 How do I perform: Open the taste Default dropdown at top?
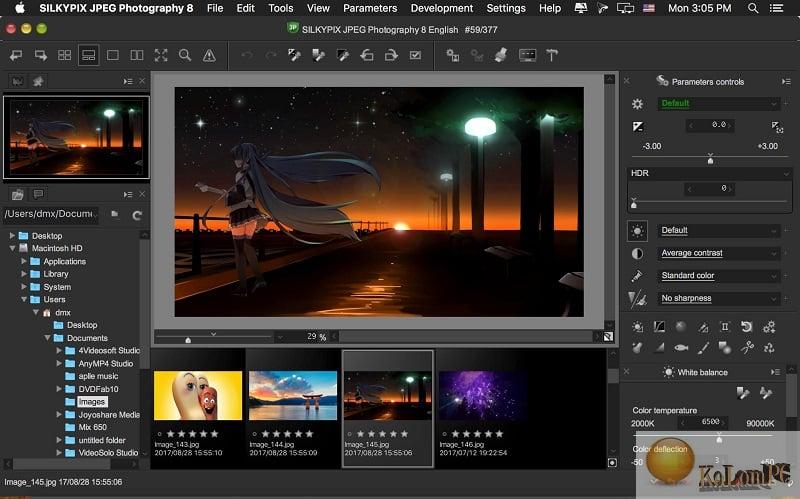(718, 104)
